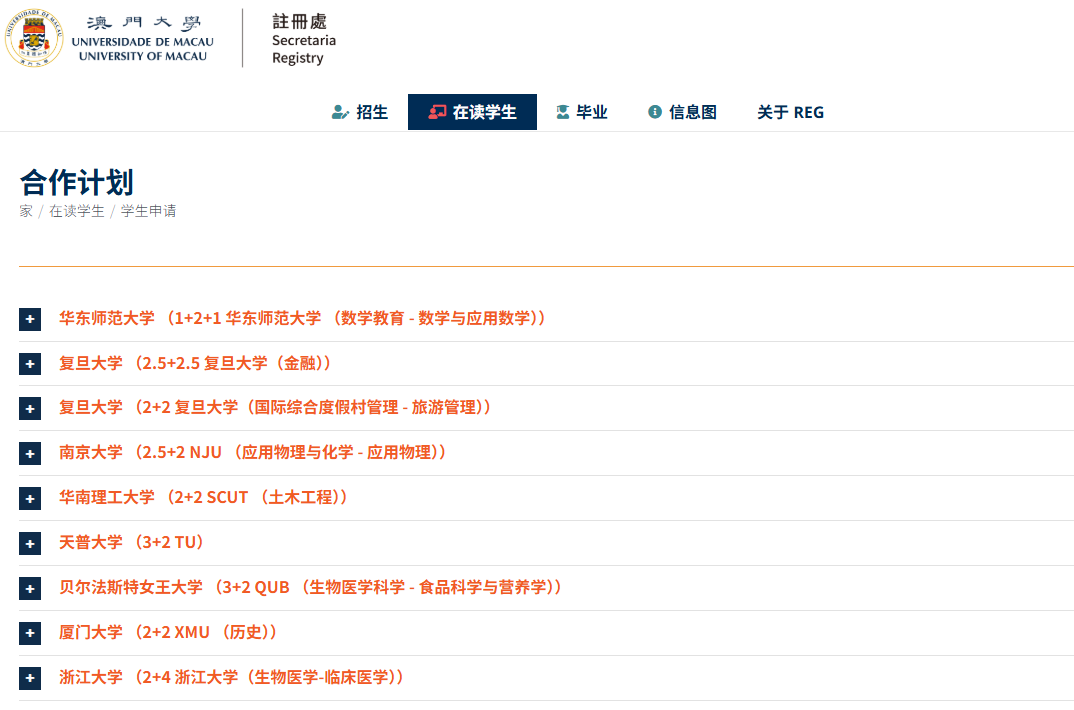Viewport: 1074px width, 710px height.
Task: Open the 毕业 menu item
Action: (582, 112)
